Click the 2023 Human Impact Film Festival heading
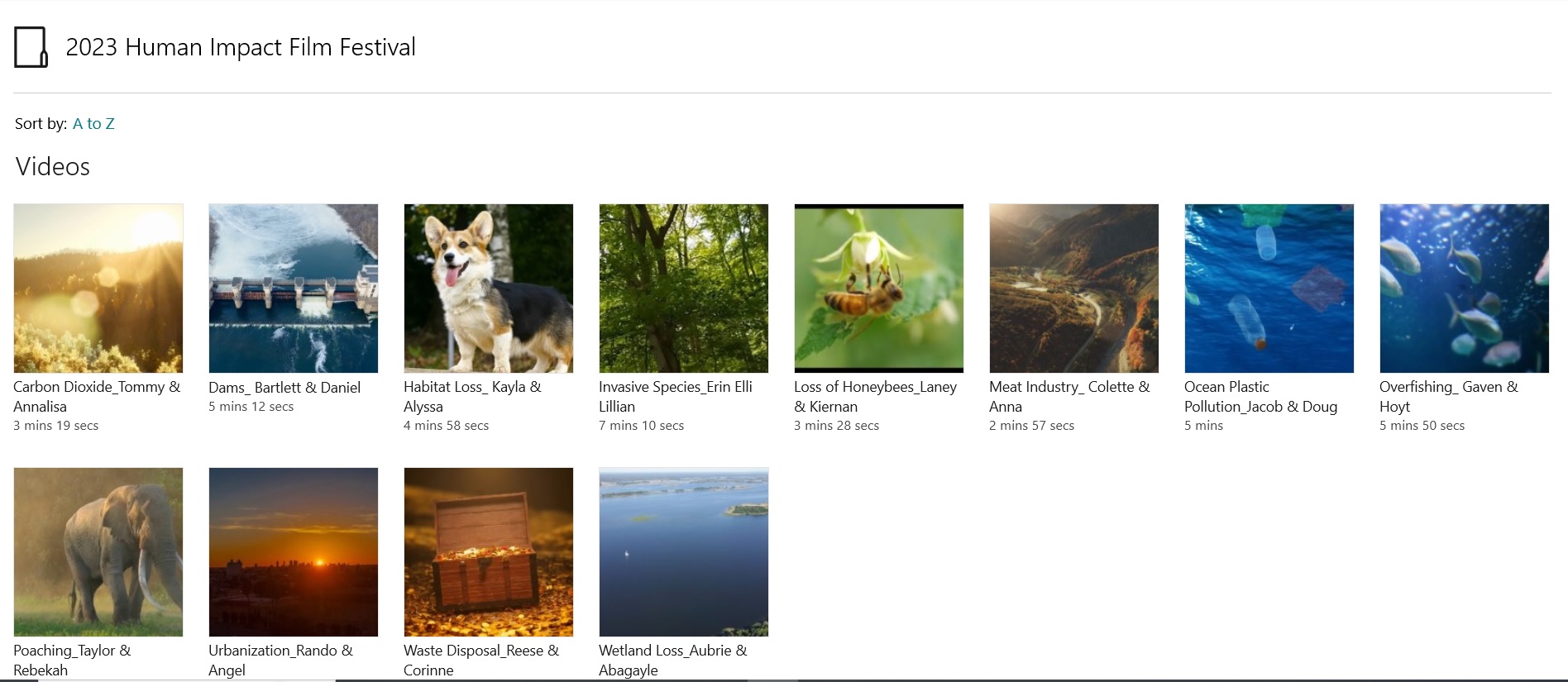Viewport: 1568px width, 682px height. tap(241, 48)
